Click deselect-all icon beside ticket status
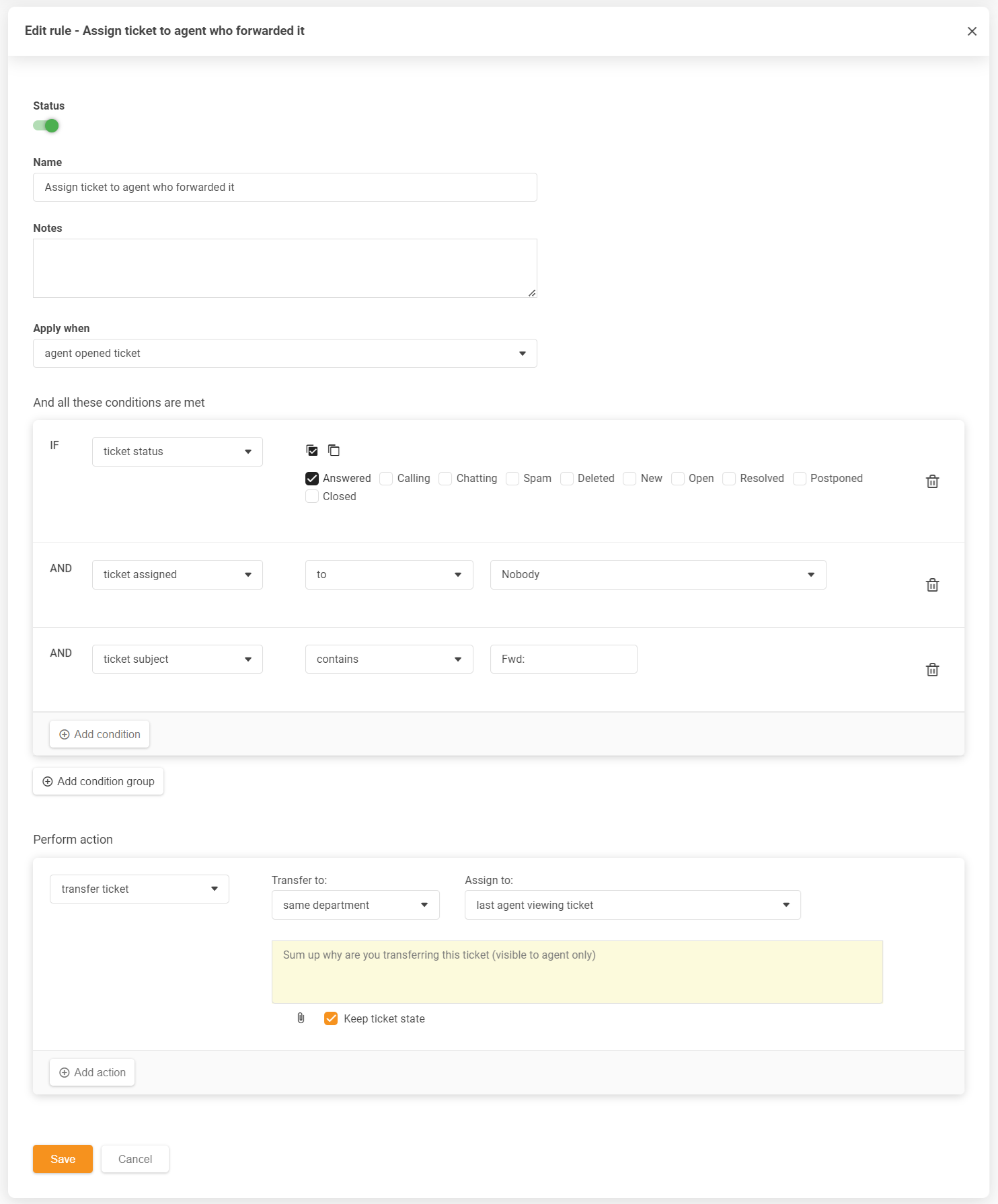 (334, 450)
